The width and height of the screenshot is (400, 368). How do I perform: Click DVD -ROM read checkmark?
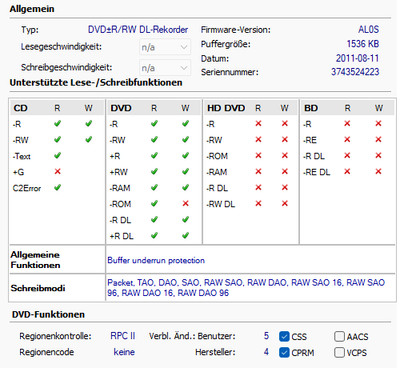[x=154, y=203]
